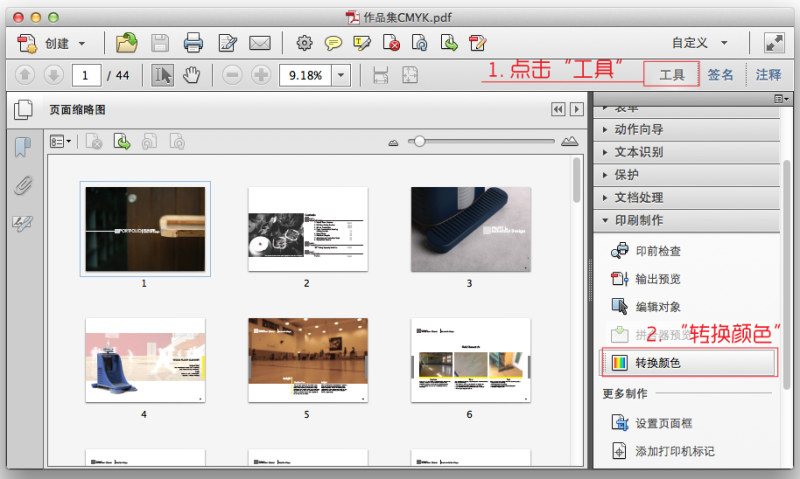The image size is (800, 479).
Task: Zoom in with plus button
Action: (261, 75)
